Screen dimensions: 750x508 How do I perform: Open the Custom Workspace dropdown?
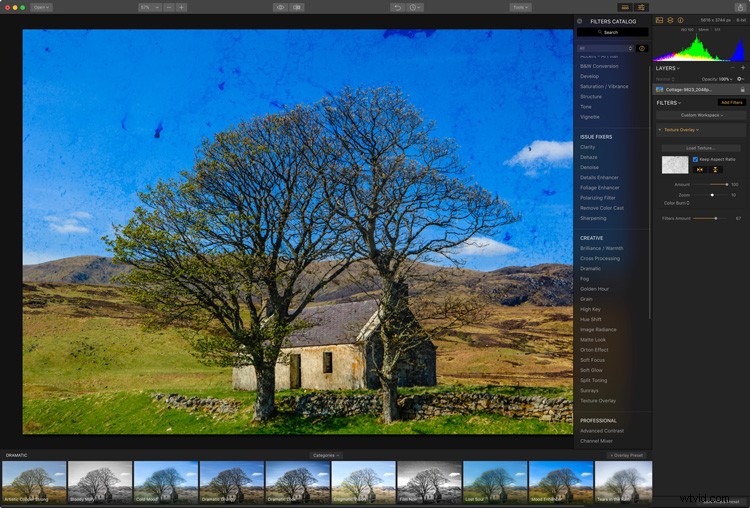point(701,115)
